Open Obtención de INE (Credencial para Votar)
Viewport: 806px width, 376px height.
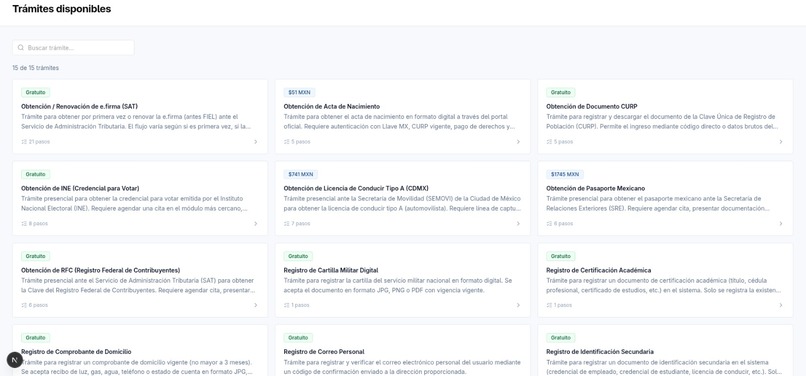click(80, 188)
